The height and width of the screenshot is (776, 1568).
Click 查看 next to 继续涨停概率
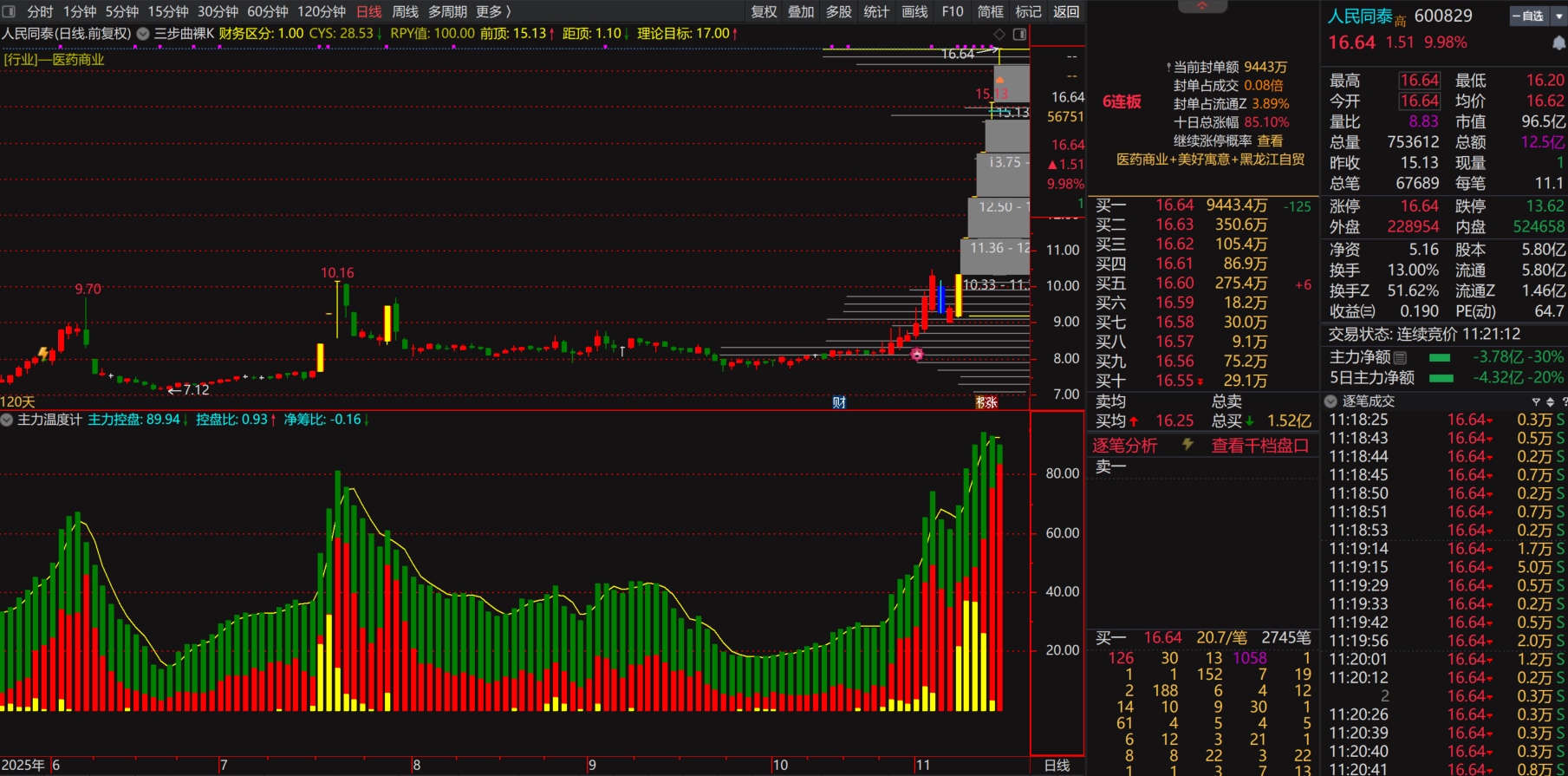point(1270,140)
